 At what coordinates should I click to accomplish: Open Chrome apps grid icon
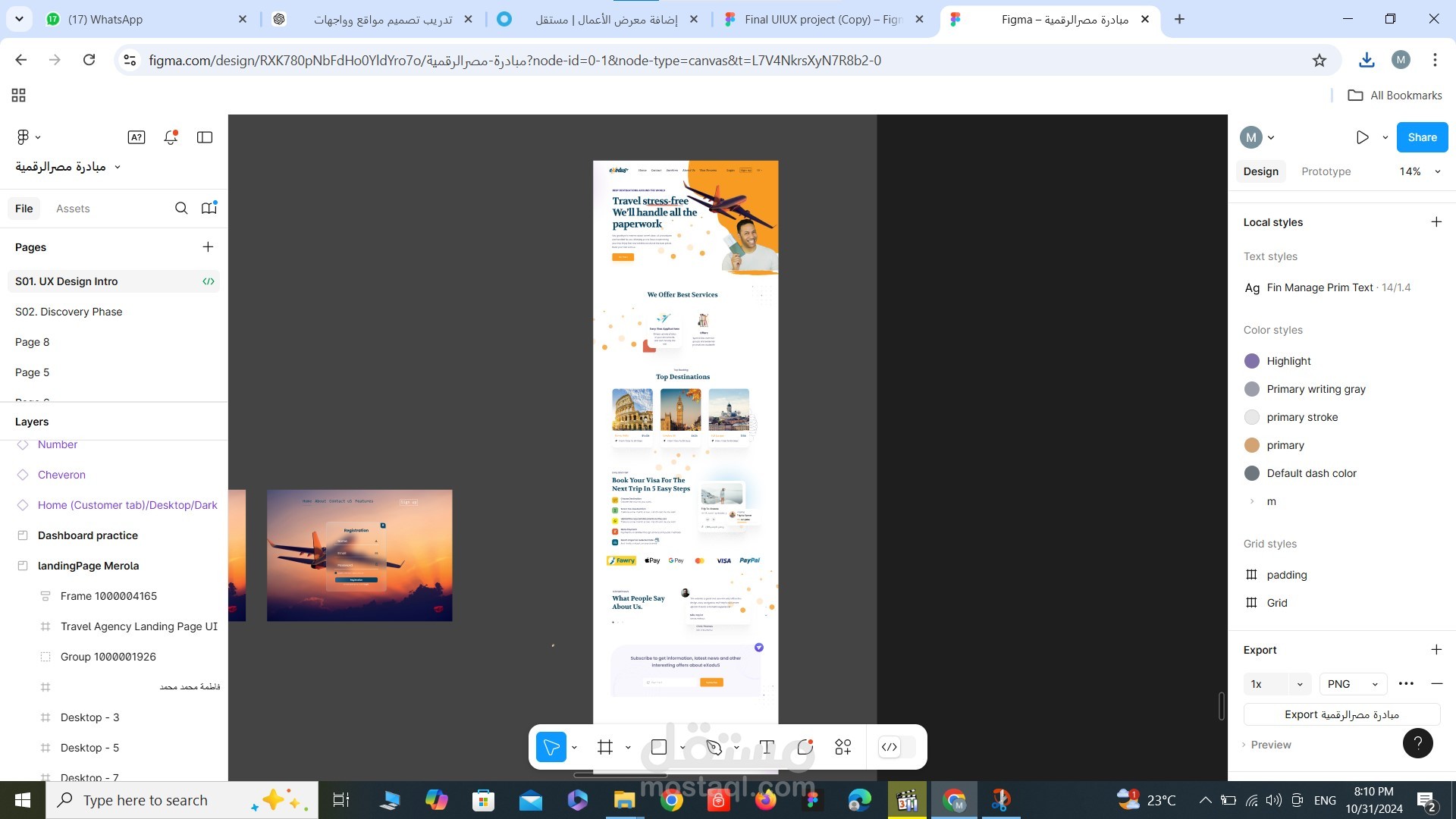pos(19,95)
